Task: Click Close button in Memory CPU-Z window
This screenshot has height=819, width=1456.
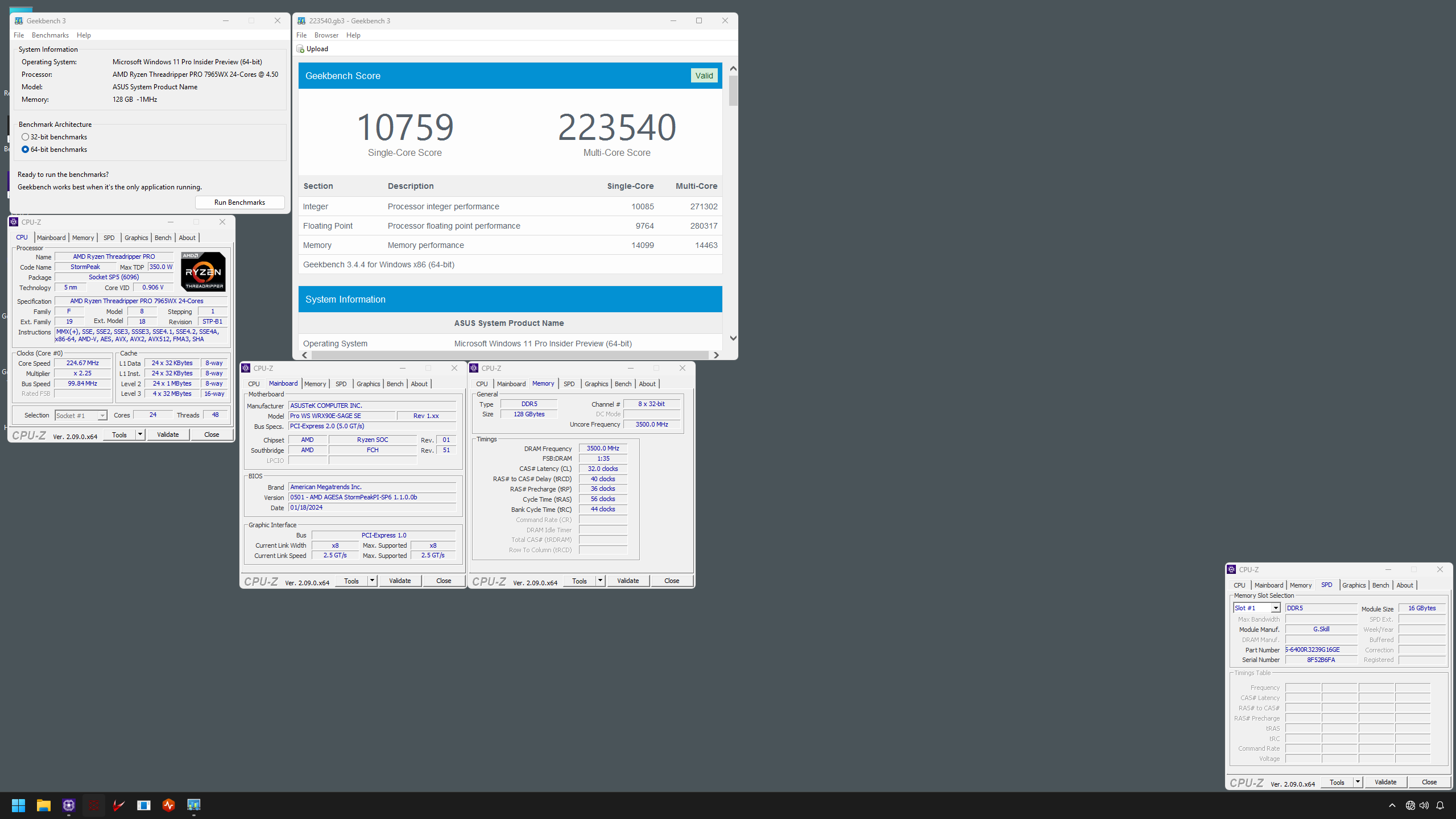Action: point(672,581)
